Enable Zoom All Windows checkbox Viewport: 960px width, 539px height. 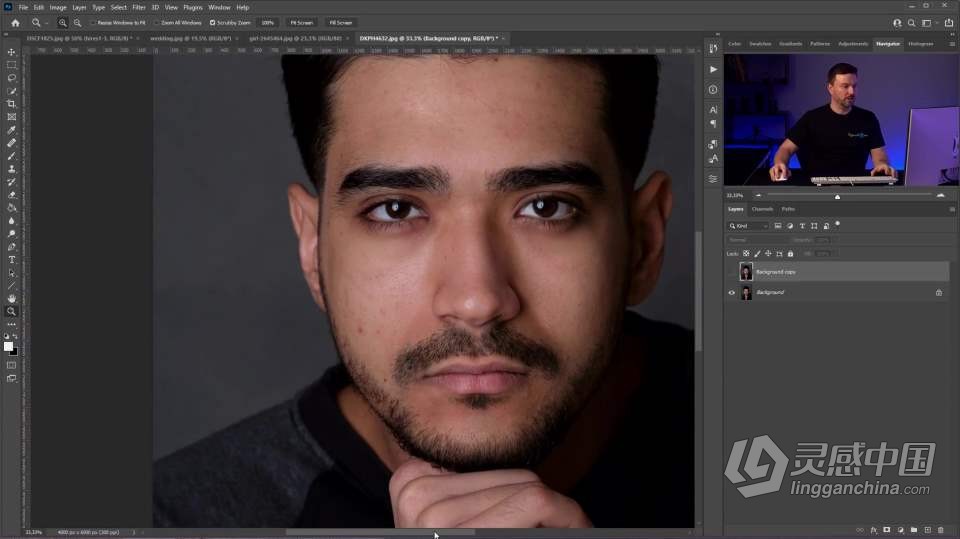click(157, 22)
